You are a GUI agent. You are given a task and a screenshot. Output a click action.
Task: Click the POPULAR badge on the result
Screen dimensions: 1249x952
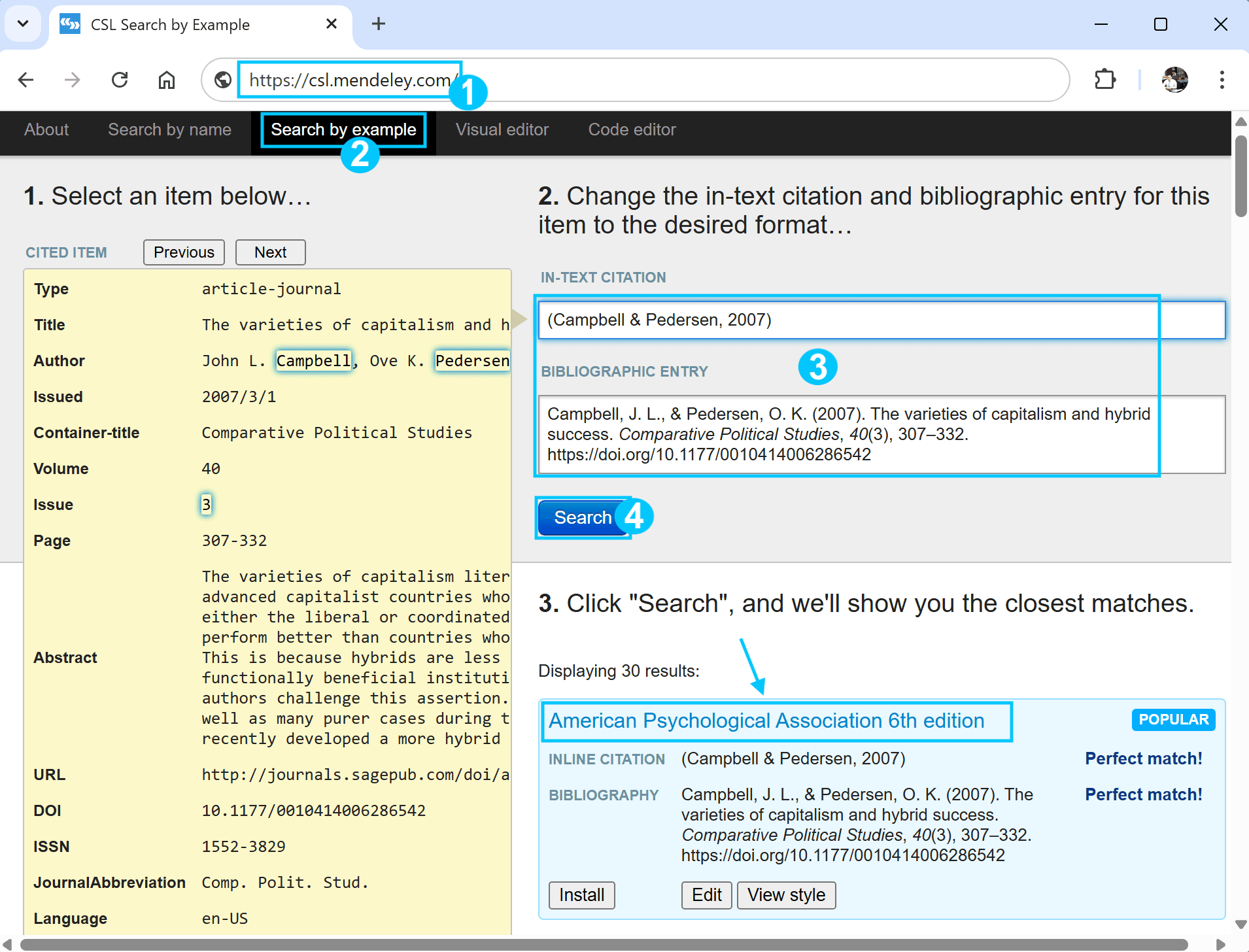pos(1173,720)
